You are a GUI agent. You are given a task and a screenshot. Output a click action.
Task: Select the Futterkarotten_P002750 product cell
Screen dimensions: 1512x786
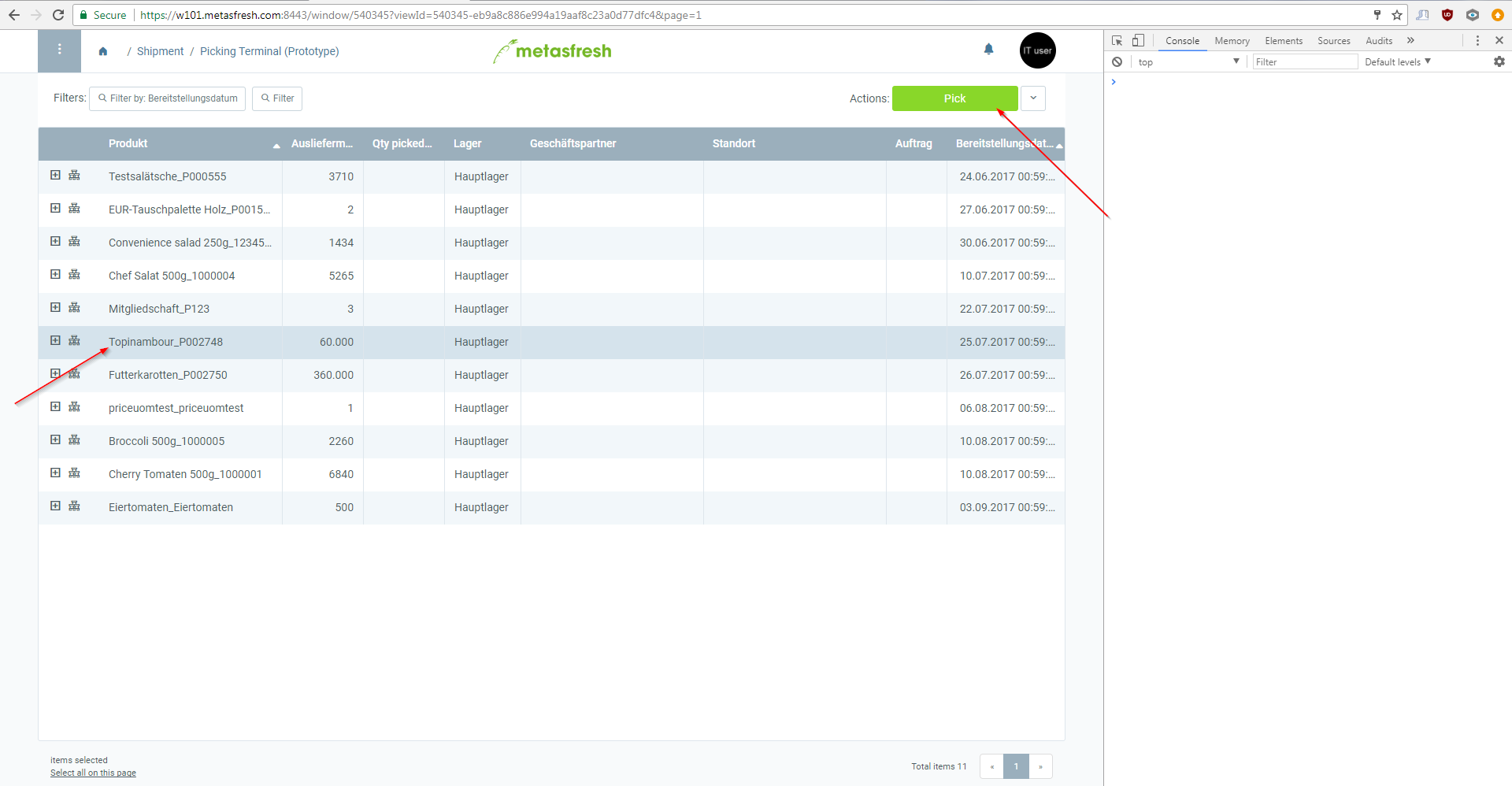point(191,375)
